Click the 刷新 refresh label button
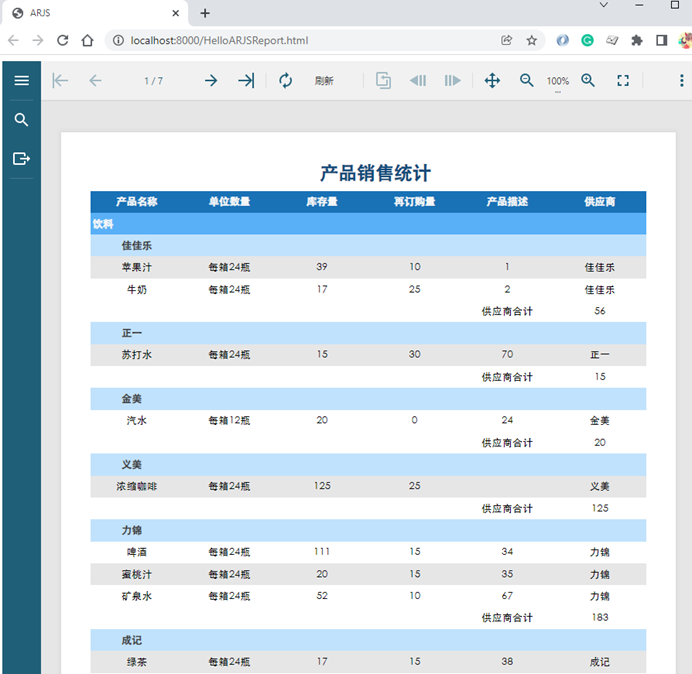The width and height of the screenshot is (692, 674). pos(324,81)
